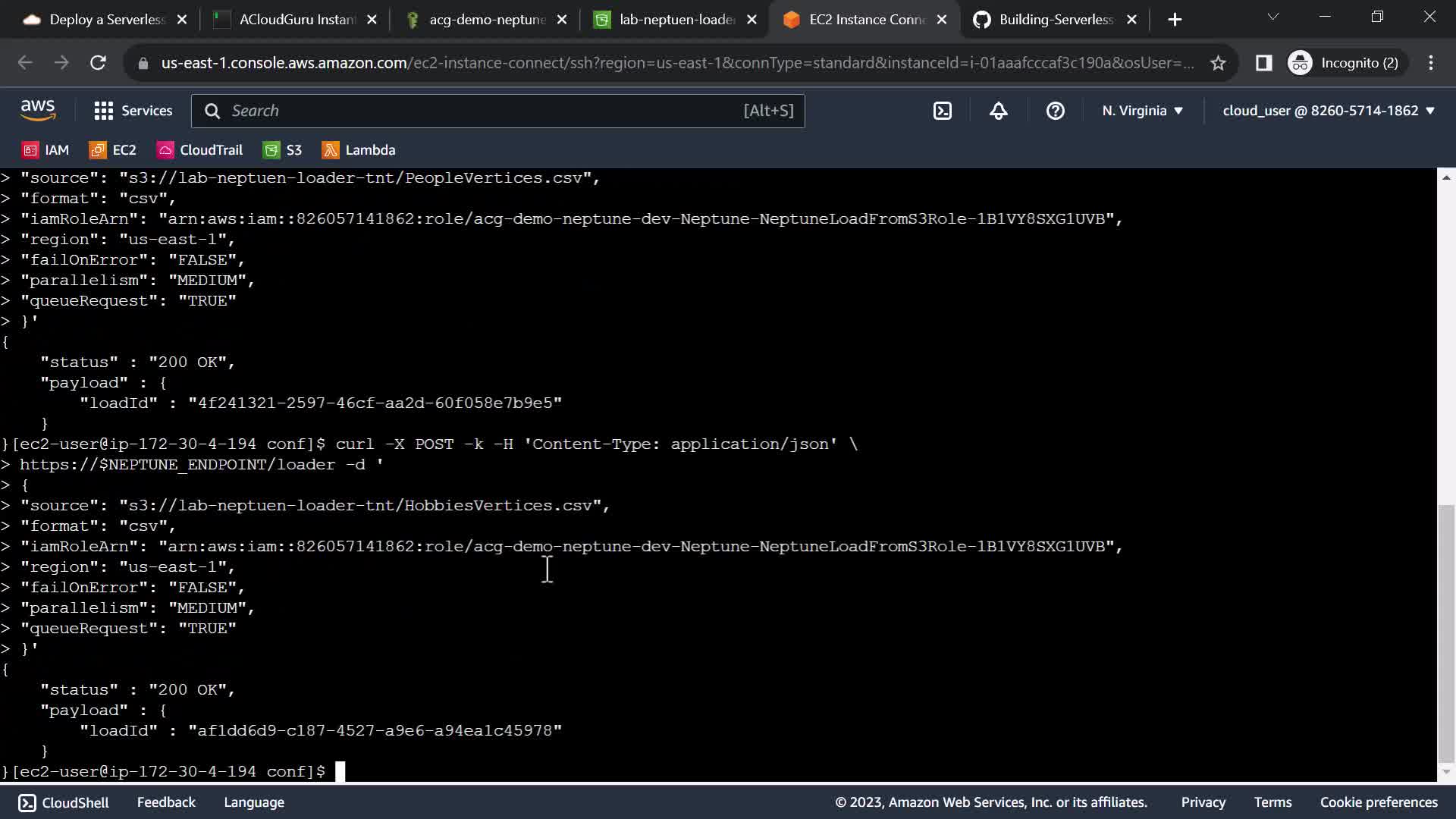Go to the AWS console home logo
Viewport: 1456px width, 819px height.
(38, 111)
